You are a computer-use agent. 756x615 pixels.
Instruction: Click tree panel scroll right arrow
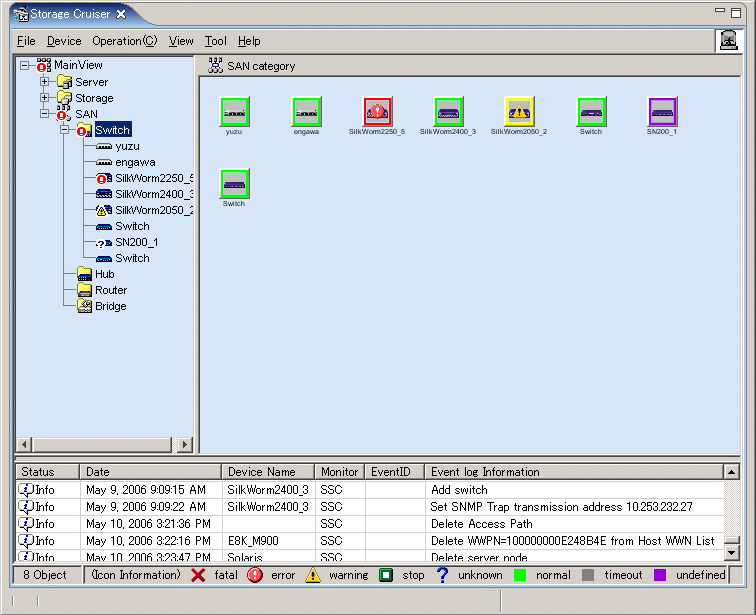point(185,444)
